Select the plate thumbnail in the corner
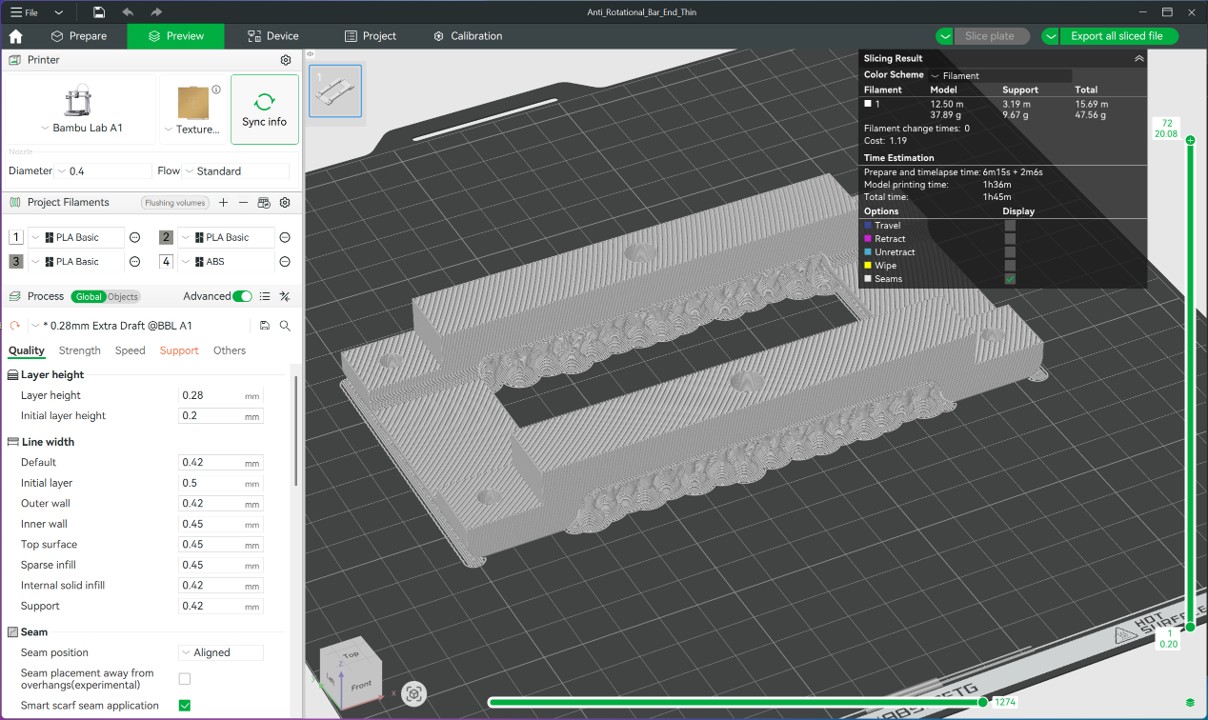This screenshot has width=1208, height=720. 335,89
